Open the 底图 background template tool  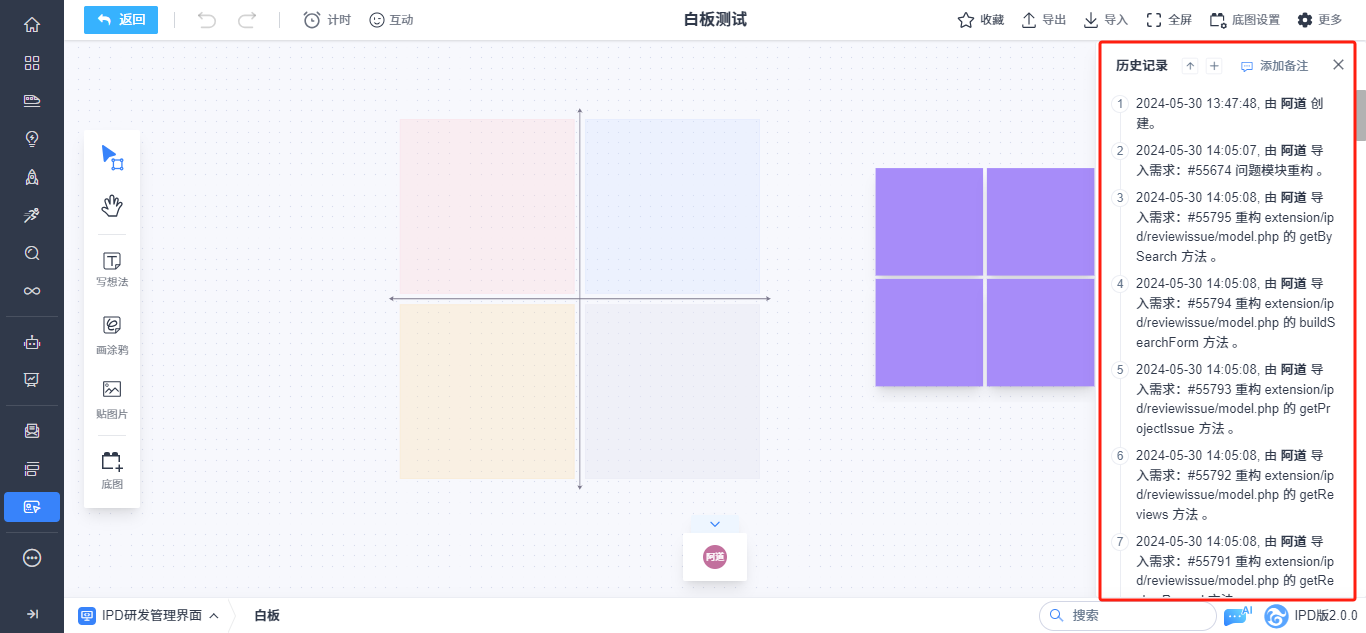tap(112, 469)
